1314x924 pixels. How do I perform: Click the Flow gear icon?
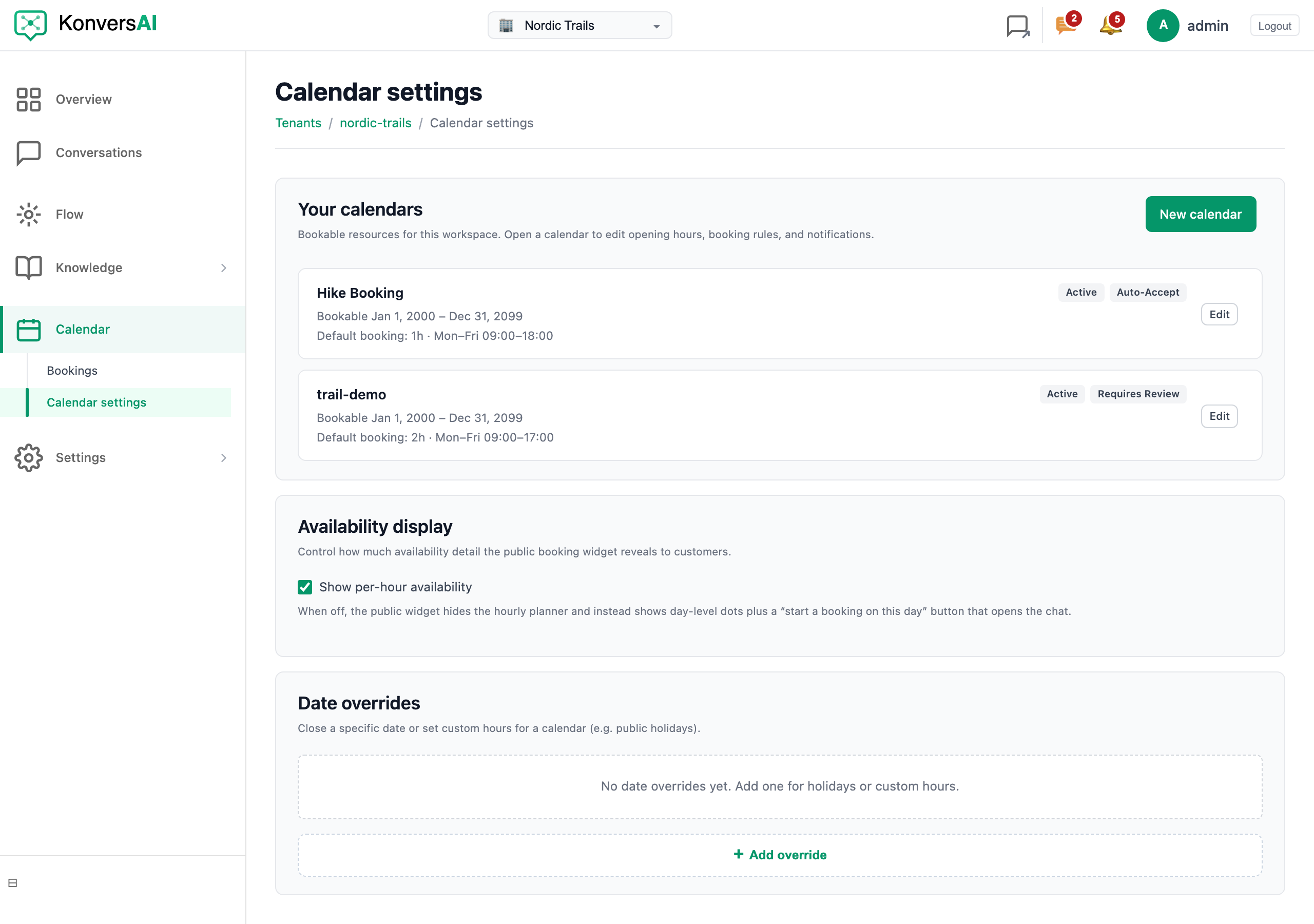click(x=29, y=214)
